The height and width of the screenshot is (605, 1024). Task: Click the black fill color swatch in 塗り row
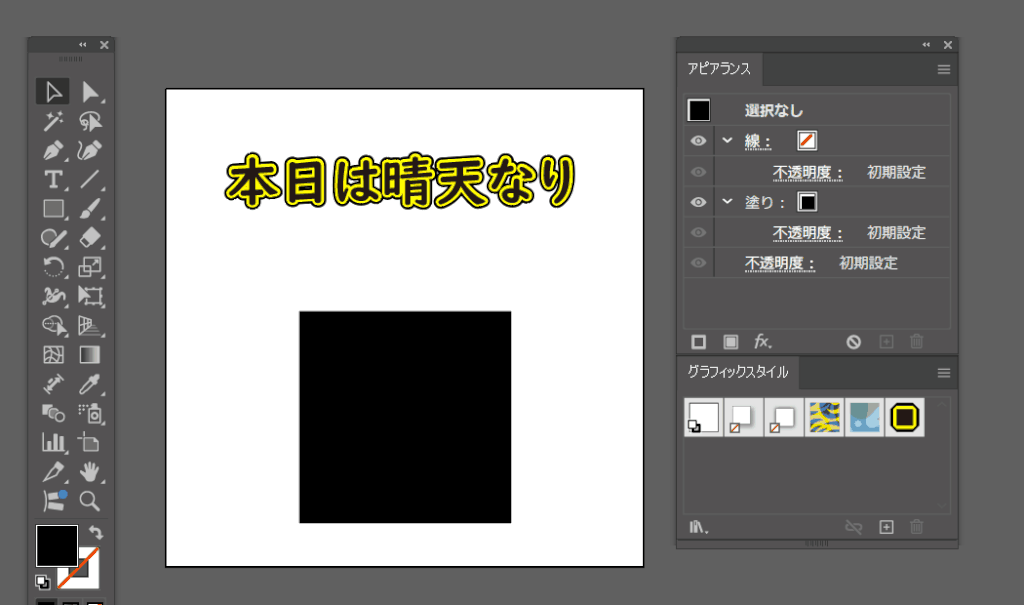click(x=807, y=202)
